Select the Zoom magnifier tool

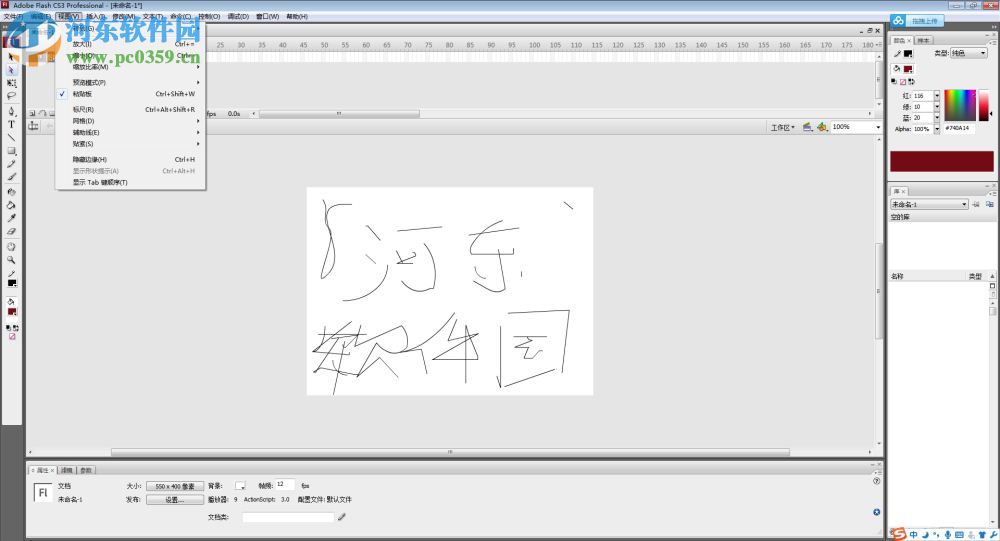pos(11,260)
